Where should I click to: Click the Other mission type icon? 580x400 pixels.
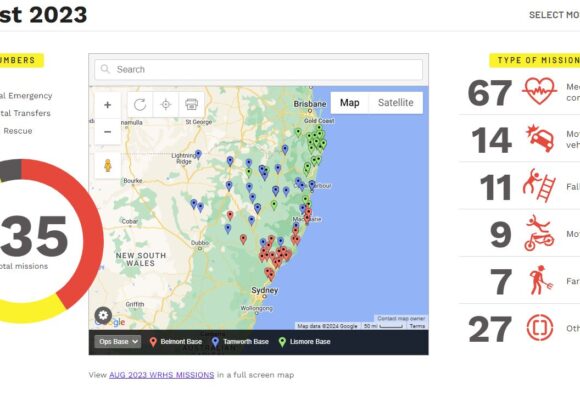point(540,327)
